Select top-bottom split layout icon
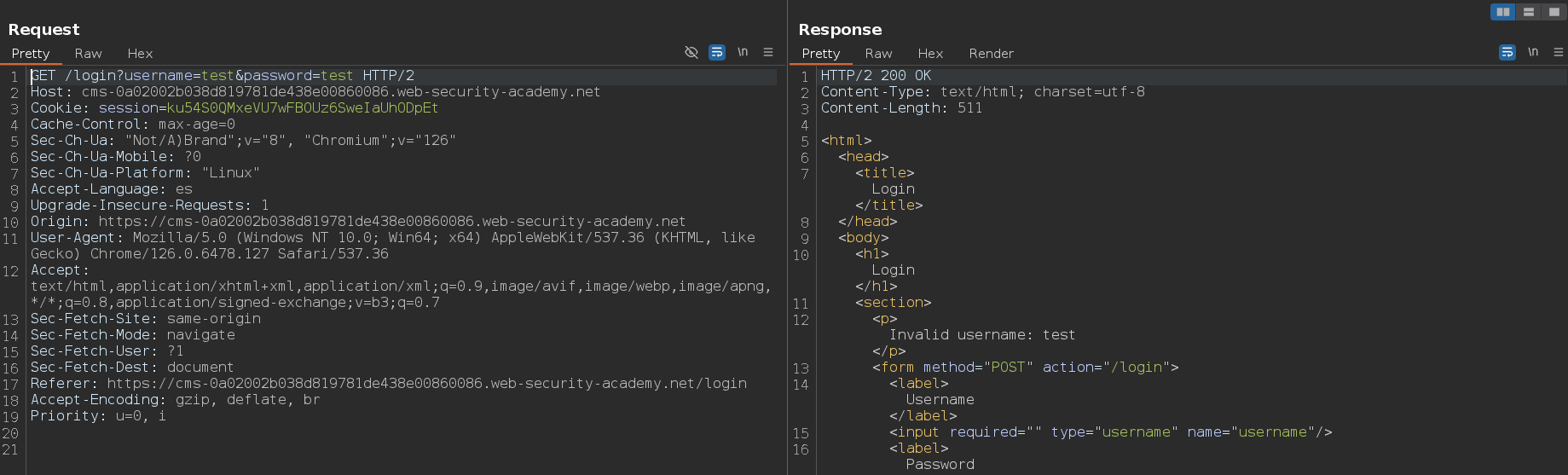 click(1529, 12)
